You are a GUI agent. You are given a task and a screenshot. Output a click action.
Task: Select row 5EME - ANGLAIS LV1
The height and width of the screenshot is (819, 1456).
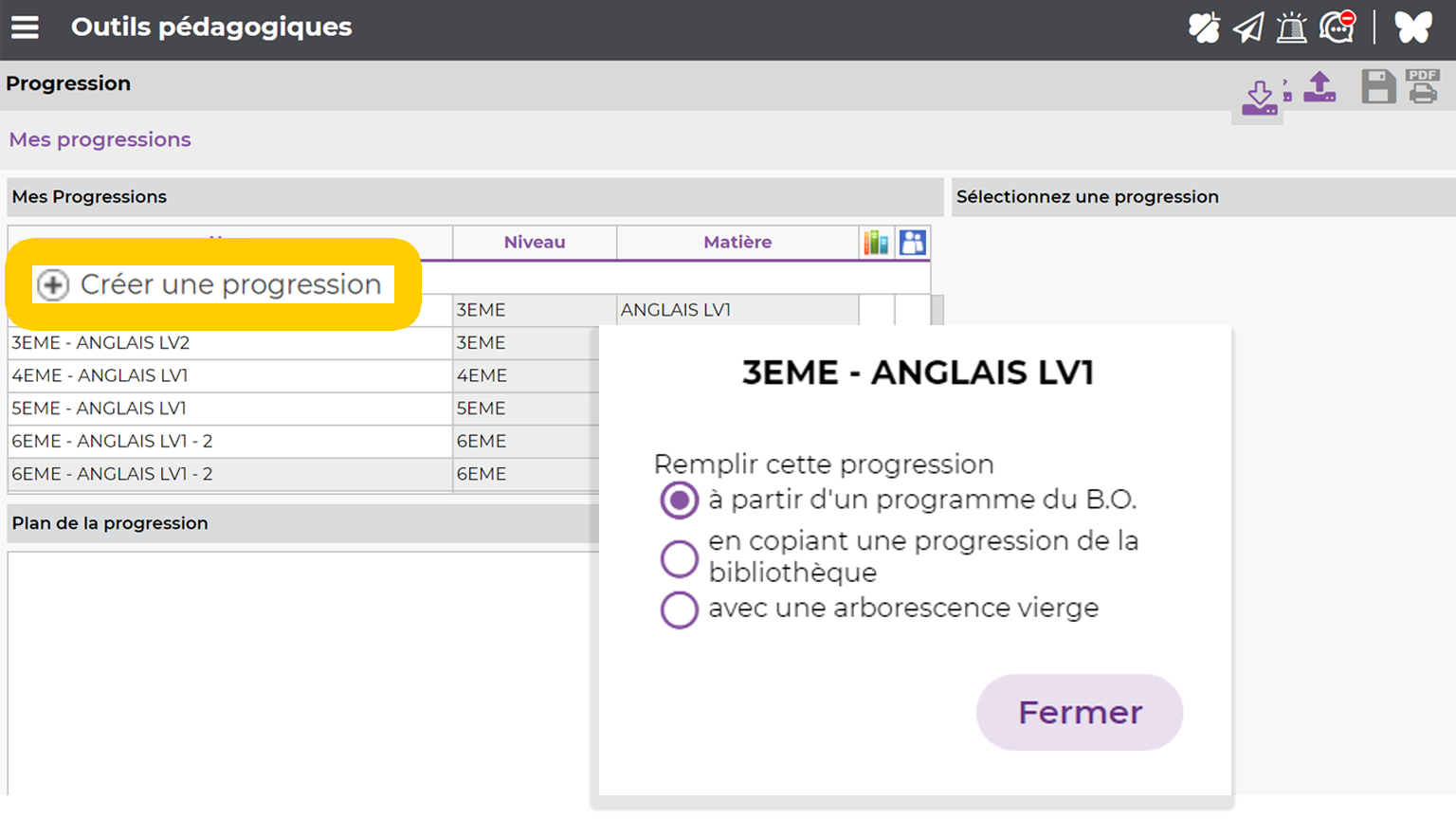(230, 409)
